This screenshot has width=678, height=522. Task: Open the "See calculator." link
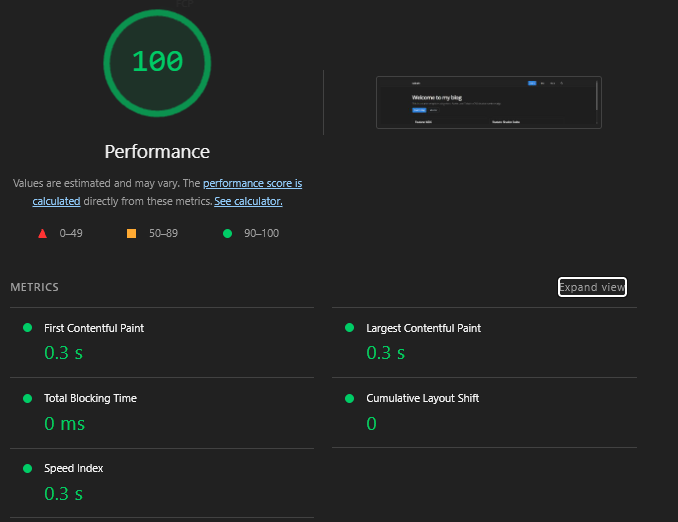pos(248,201)
